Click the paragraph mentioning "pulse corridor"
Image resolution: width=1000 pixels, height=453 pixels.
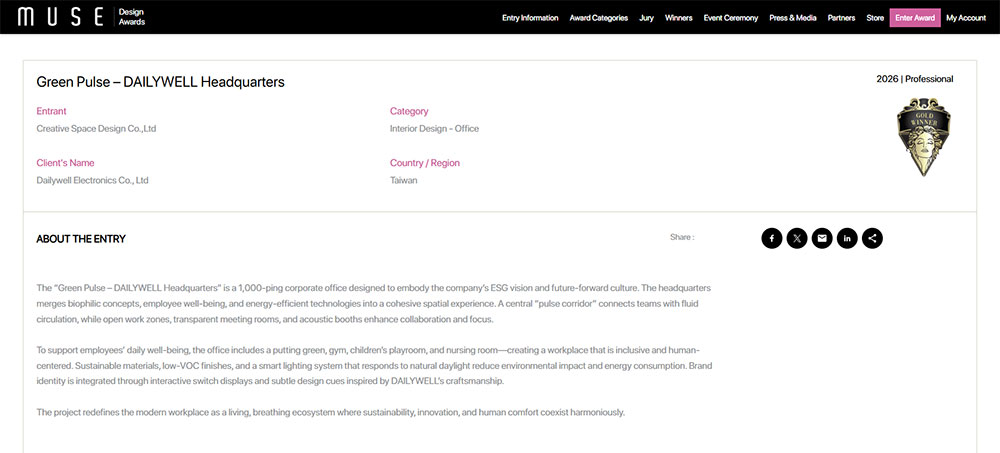[374, 304]
